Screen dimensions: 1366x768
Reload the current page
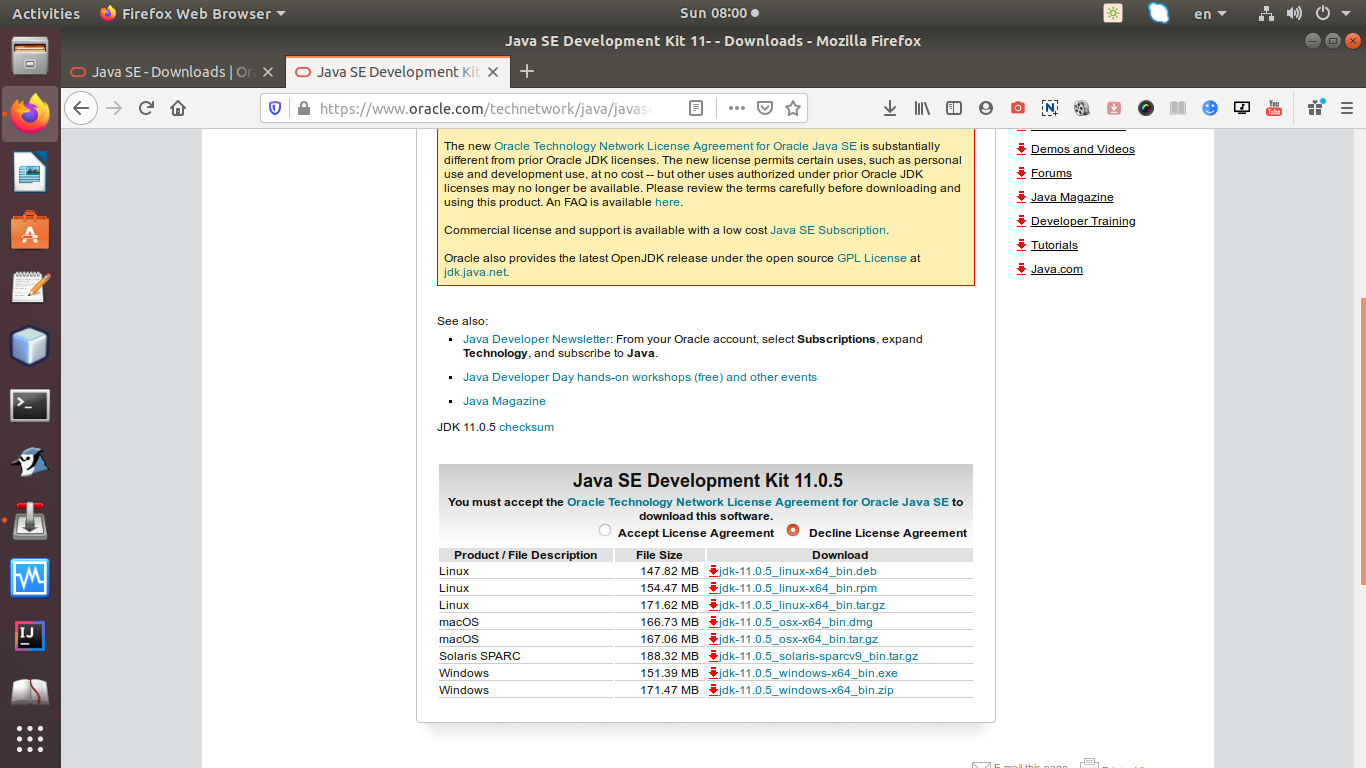146,108
